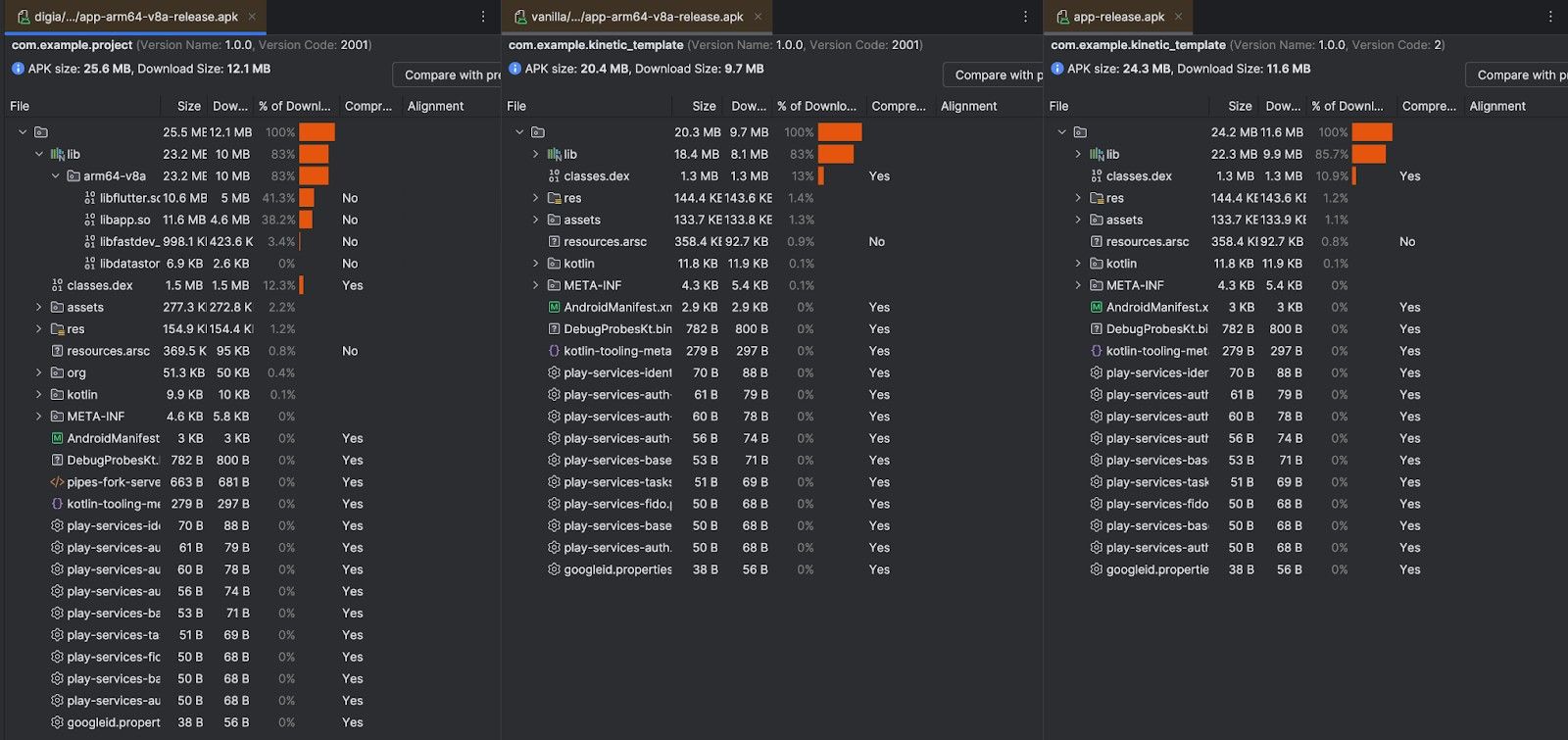Select googleid.properties row in middle pane
The height and width of the screenshot is (740, 1568).
click(772, 569)
